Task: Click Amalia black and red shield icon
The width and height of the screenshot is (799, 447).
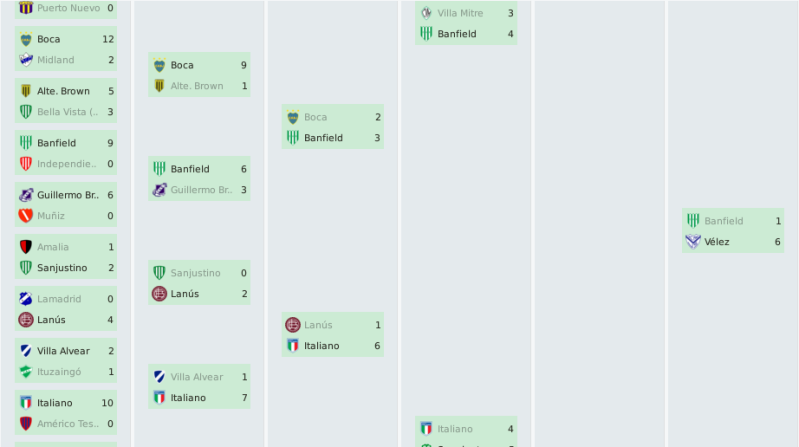Action: (x=26, y=247)
